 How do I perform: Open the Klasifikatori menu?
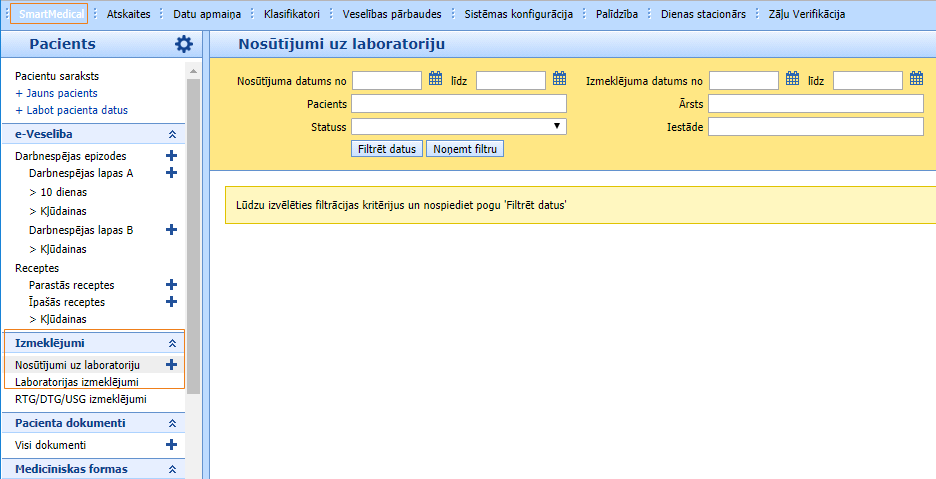click(x=292, y=14)
